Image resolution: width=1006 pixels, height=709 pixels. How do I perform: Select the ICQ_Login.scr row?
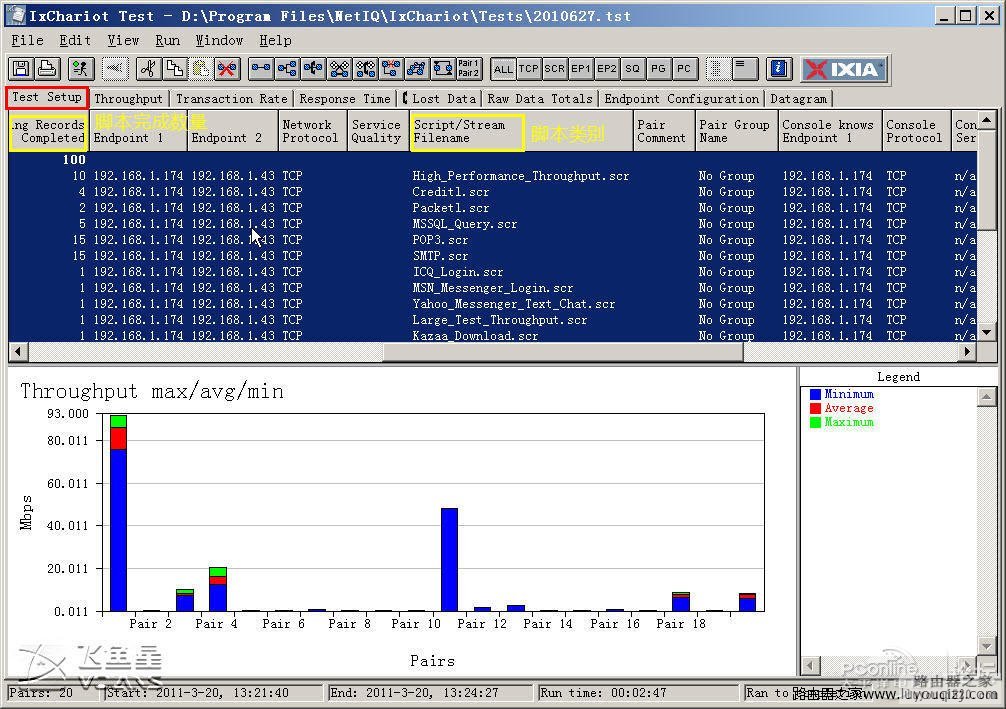click(x=492, y=272)
